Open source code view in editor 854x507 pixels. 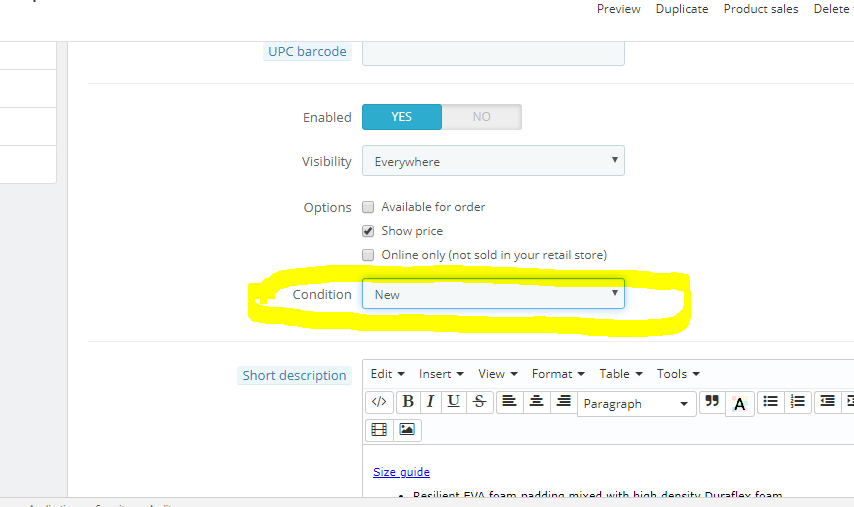point(379,402)
